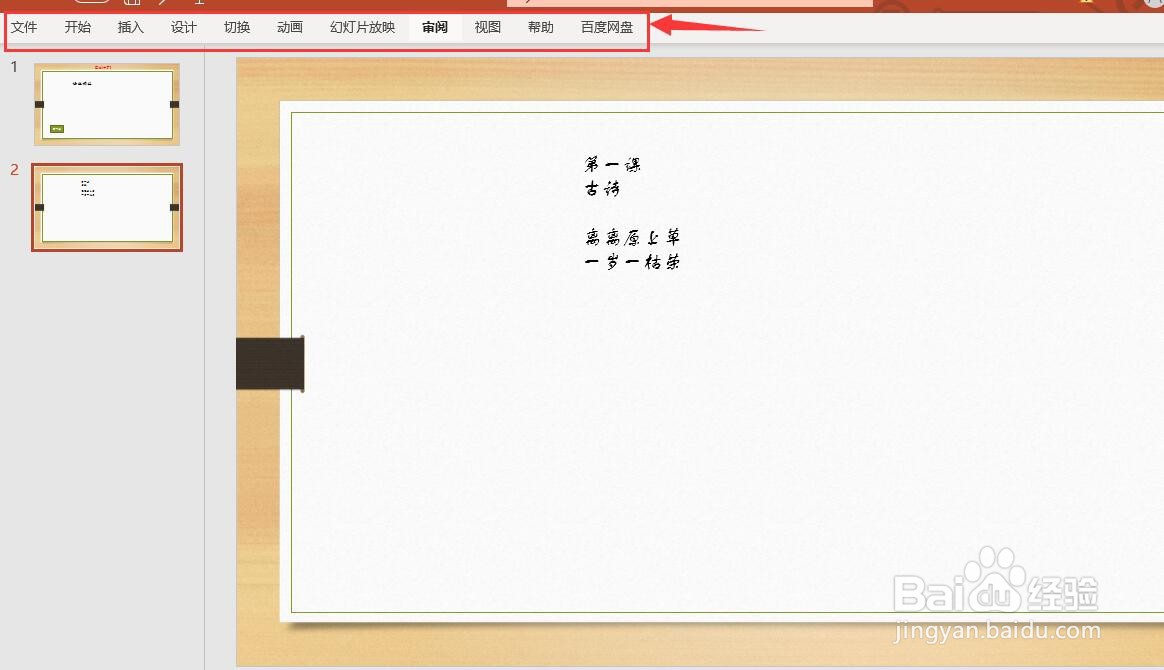
Task: Click the line 离离原上草 on the slide
Action: point(632,237)
